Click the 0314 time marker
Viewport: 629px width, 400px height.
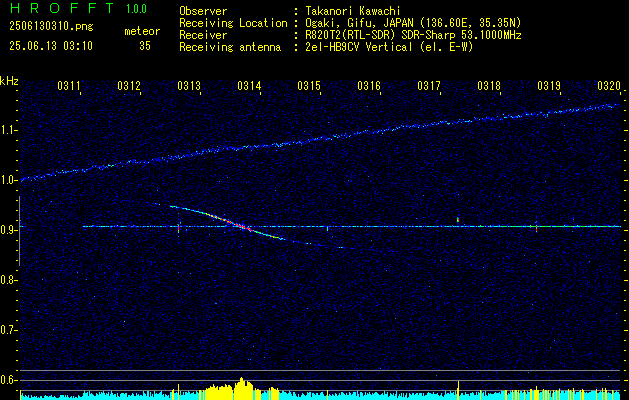click(249, 85)
